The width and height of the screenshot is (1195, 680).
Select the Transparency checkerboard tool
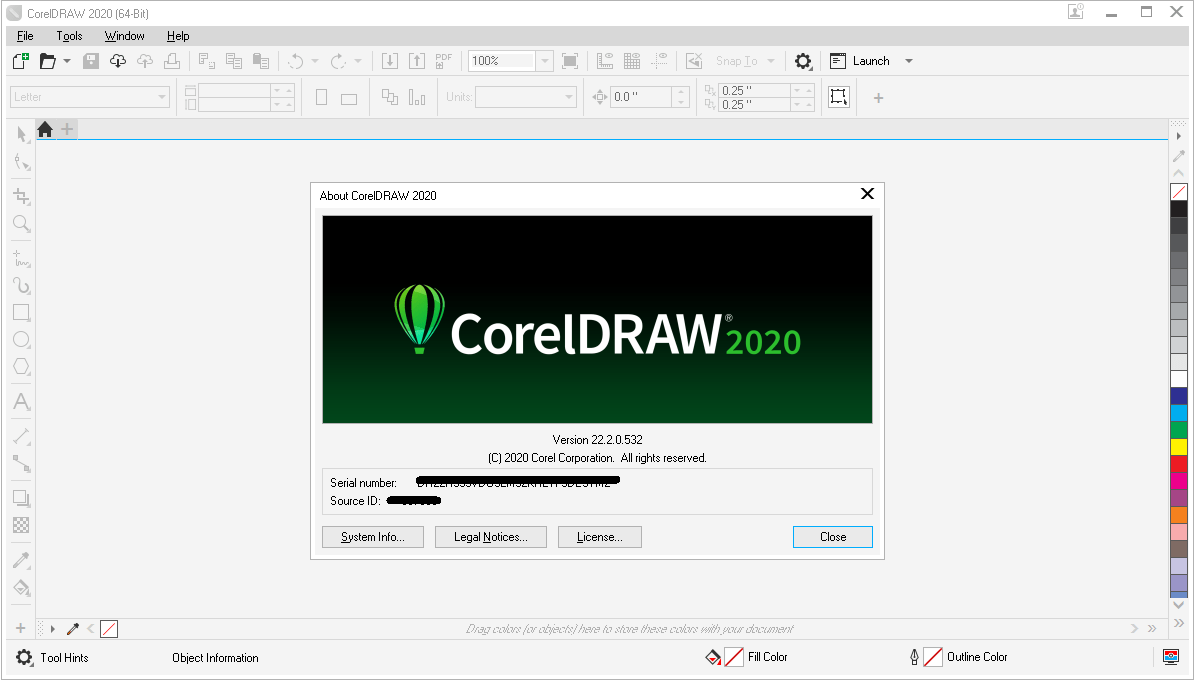coord(21,525)
